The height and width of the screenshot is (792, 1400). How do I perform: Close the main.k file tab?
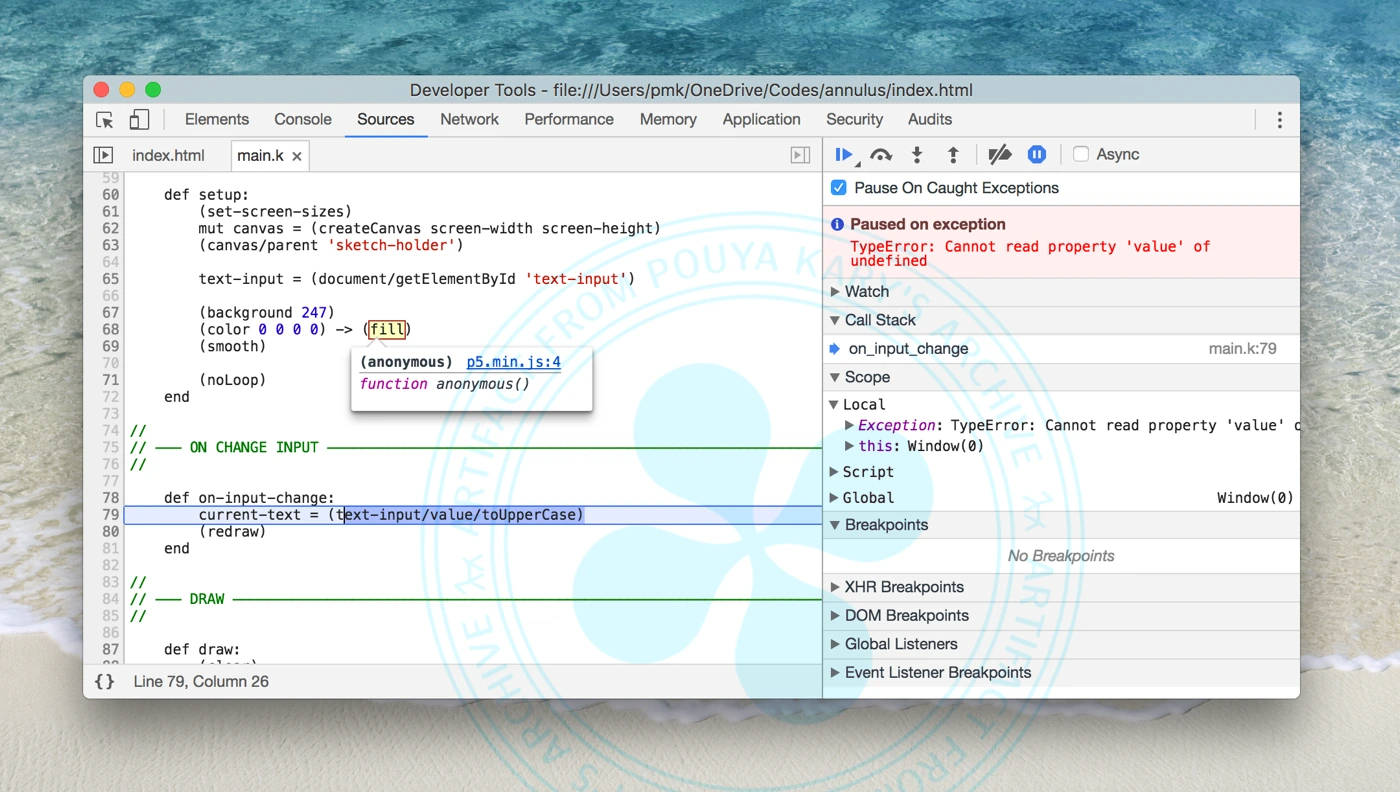(x=297, y=156)
